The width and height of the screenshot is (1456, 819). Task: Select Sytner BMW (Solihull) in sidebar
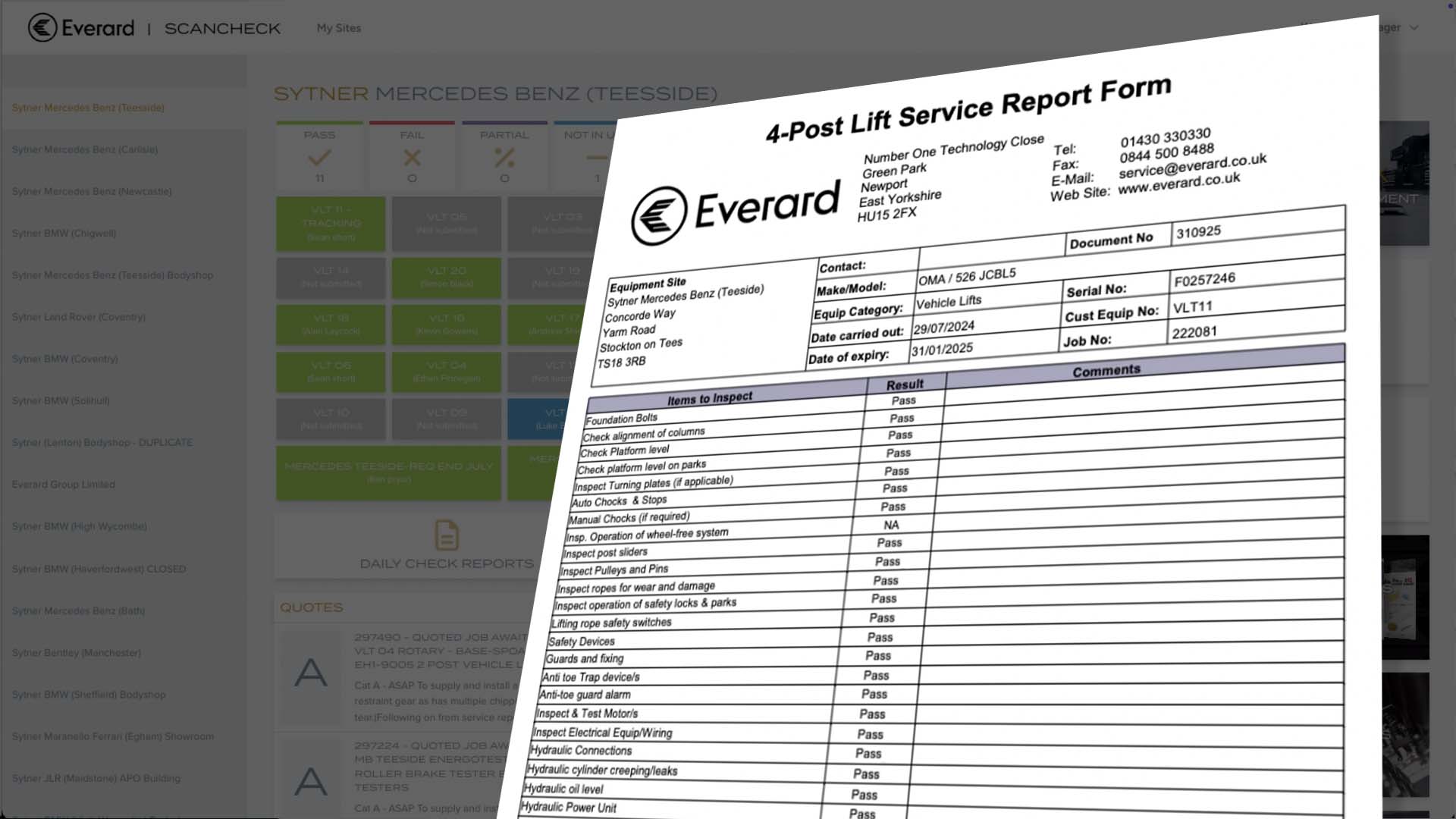click(61, 400)
